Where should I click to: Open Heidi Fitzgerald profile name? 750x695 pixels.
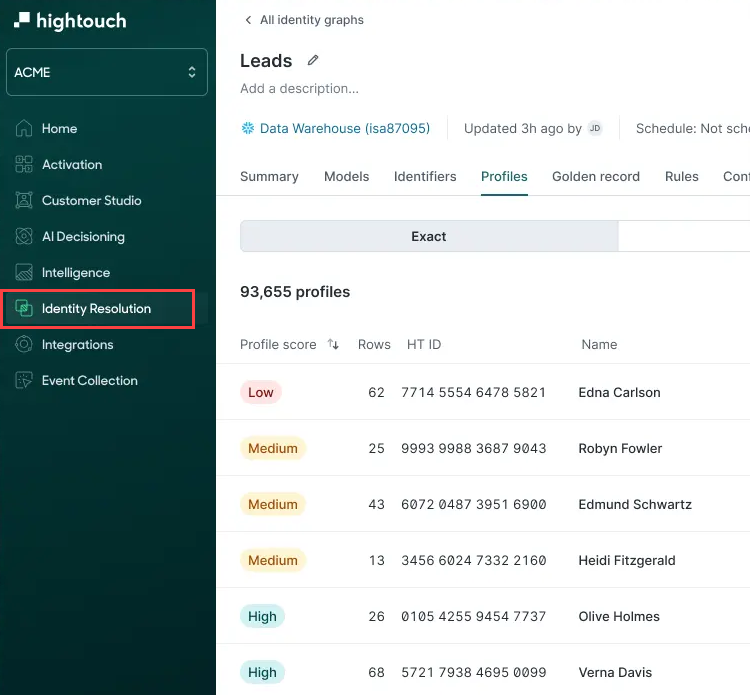[x=627, y=560]
